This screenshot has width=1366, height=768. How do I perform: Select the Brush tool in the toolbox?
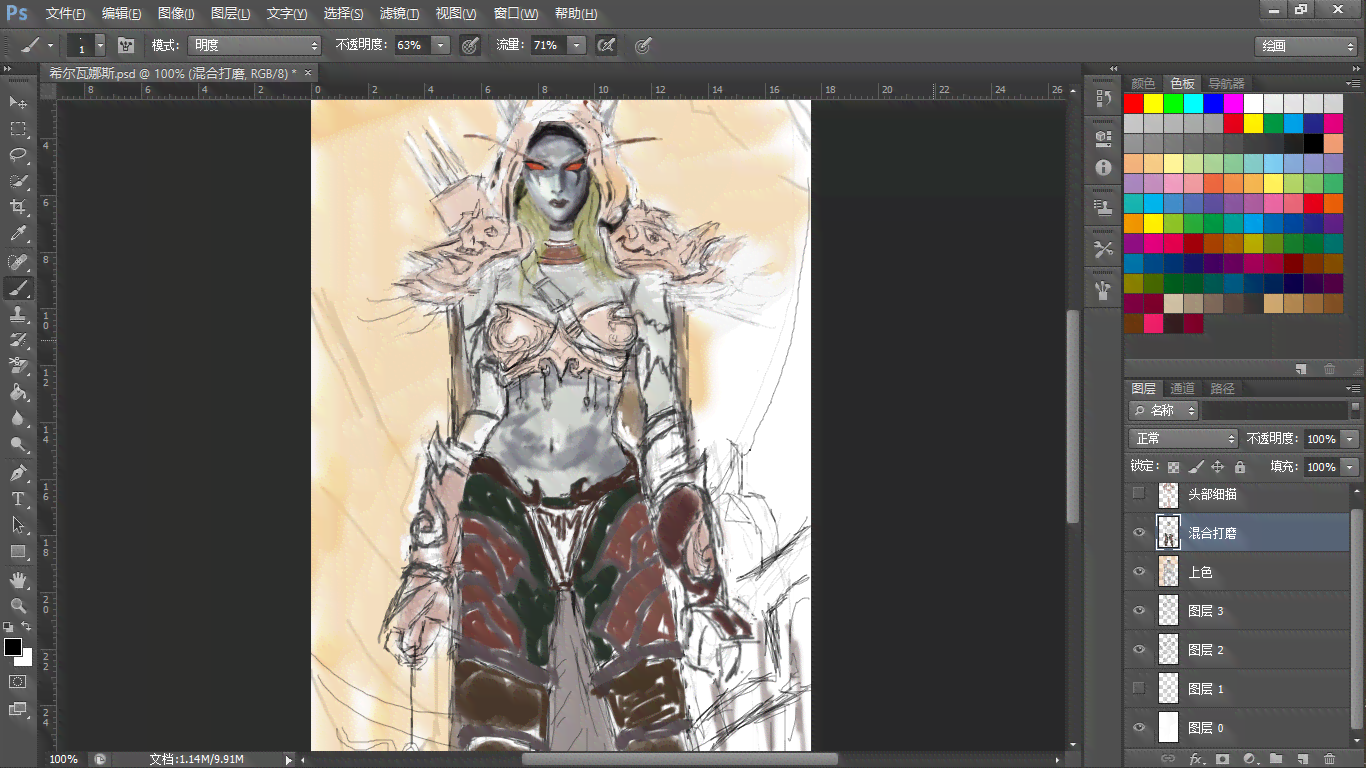coord(18,288)
